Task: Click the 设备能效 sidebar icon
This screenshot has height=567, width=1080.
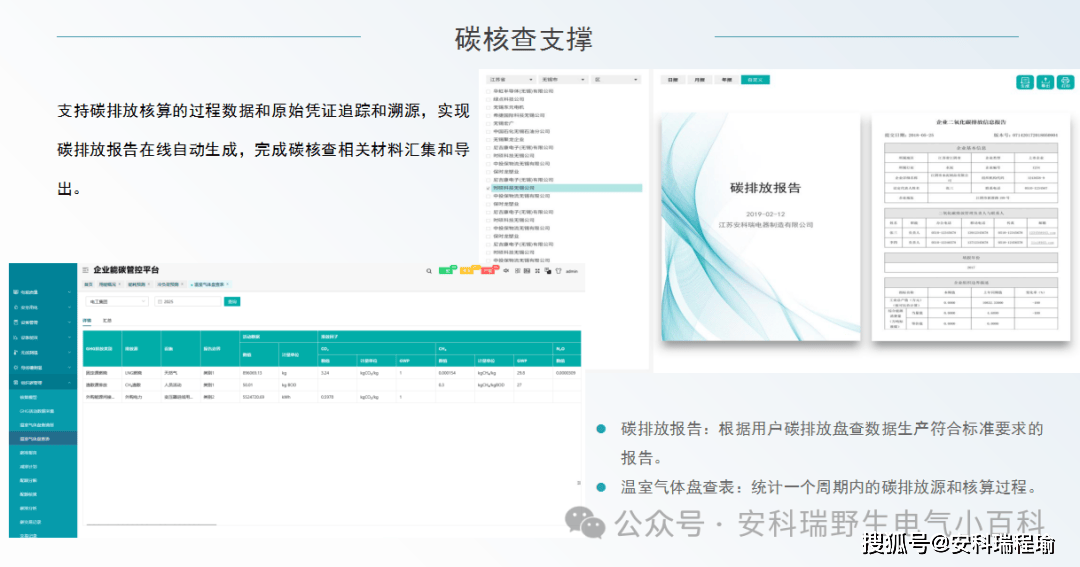Action: click(x=16, y=338)
